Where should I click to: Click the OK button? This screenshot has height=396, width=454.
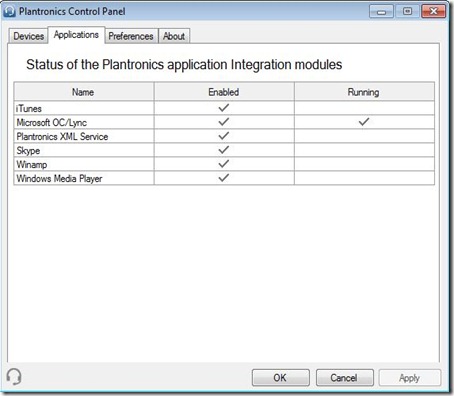pyautogui.click(x=280, y=378)
